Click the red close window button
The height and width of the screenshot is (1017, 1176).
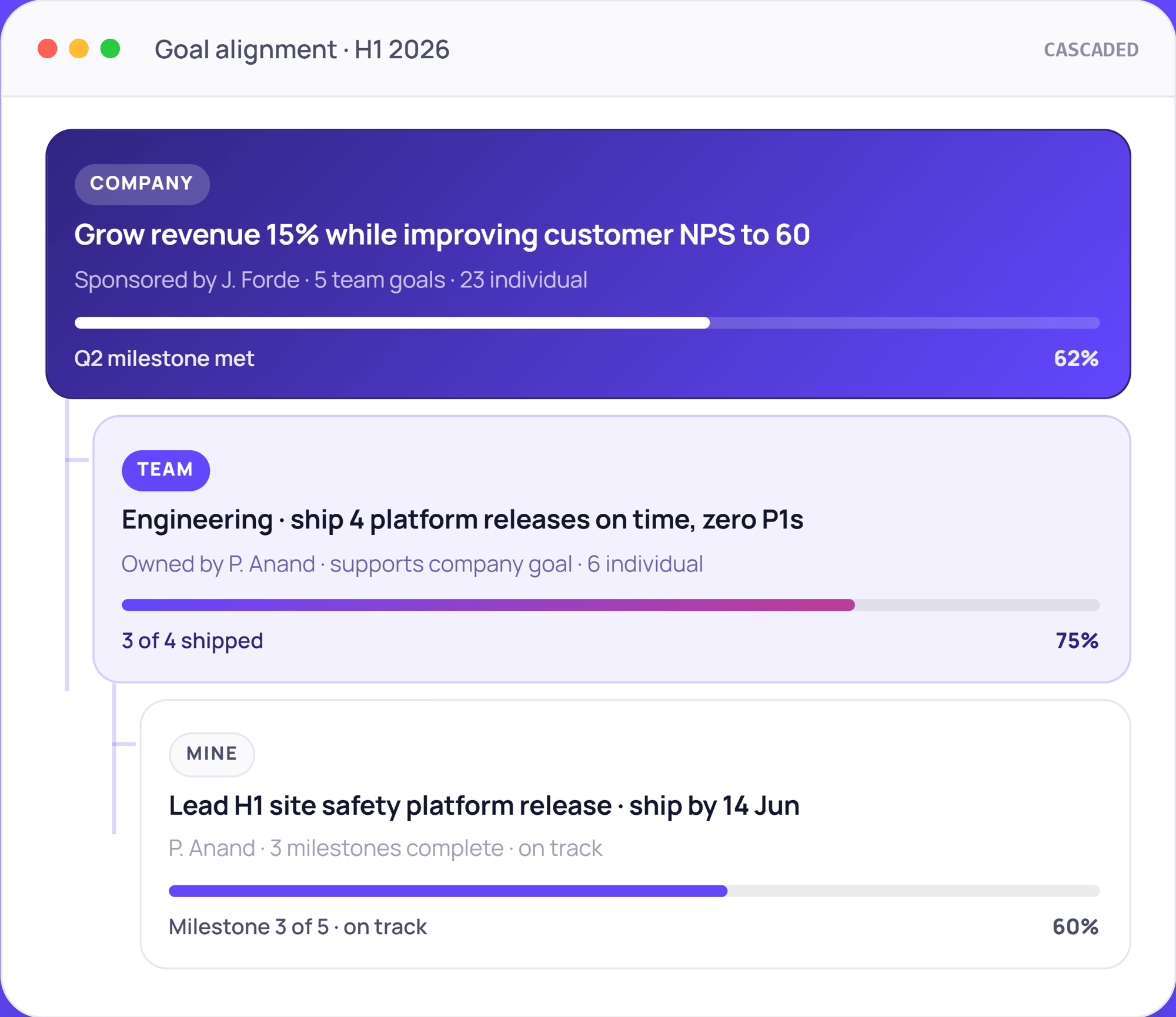[48, 49]
